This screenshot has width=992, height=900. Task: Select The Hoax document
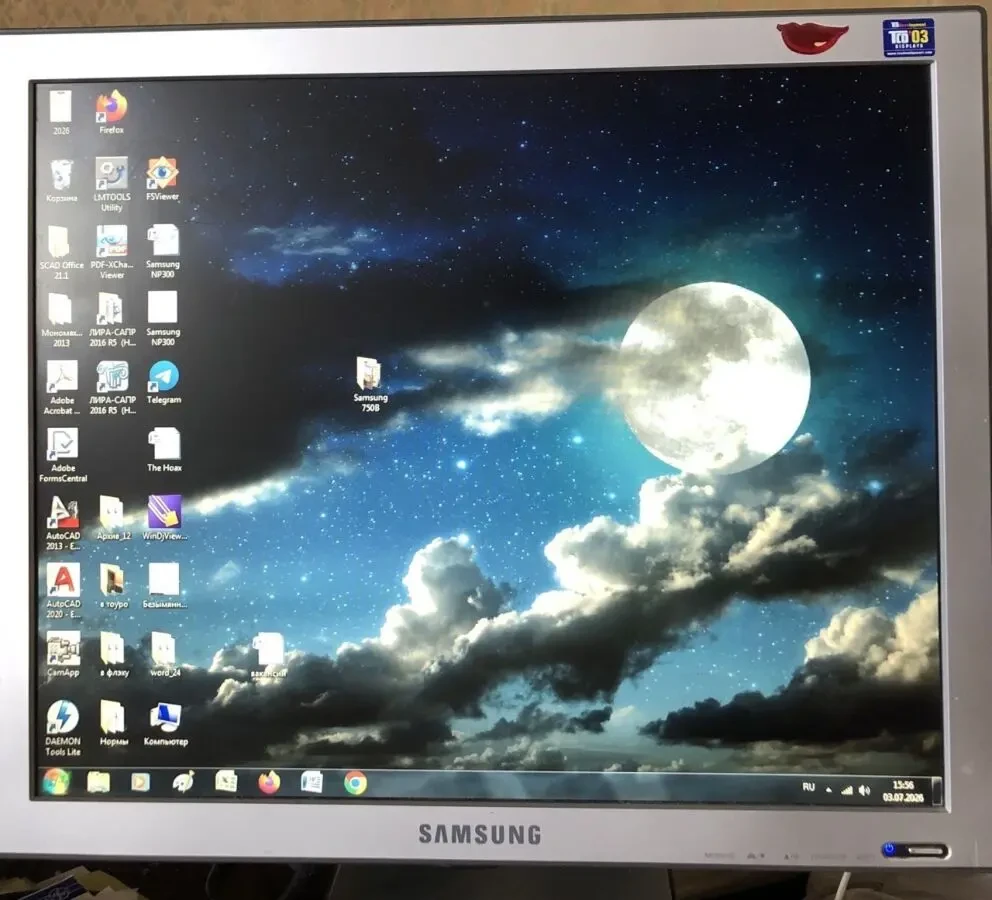164,450
